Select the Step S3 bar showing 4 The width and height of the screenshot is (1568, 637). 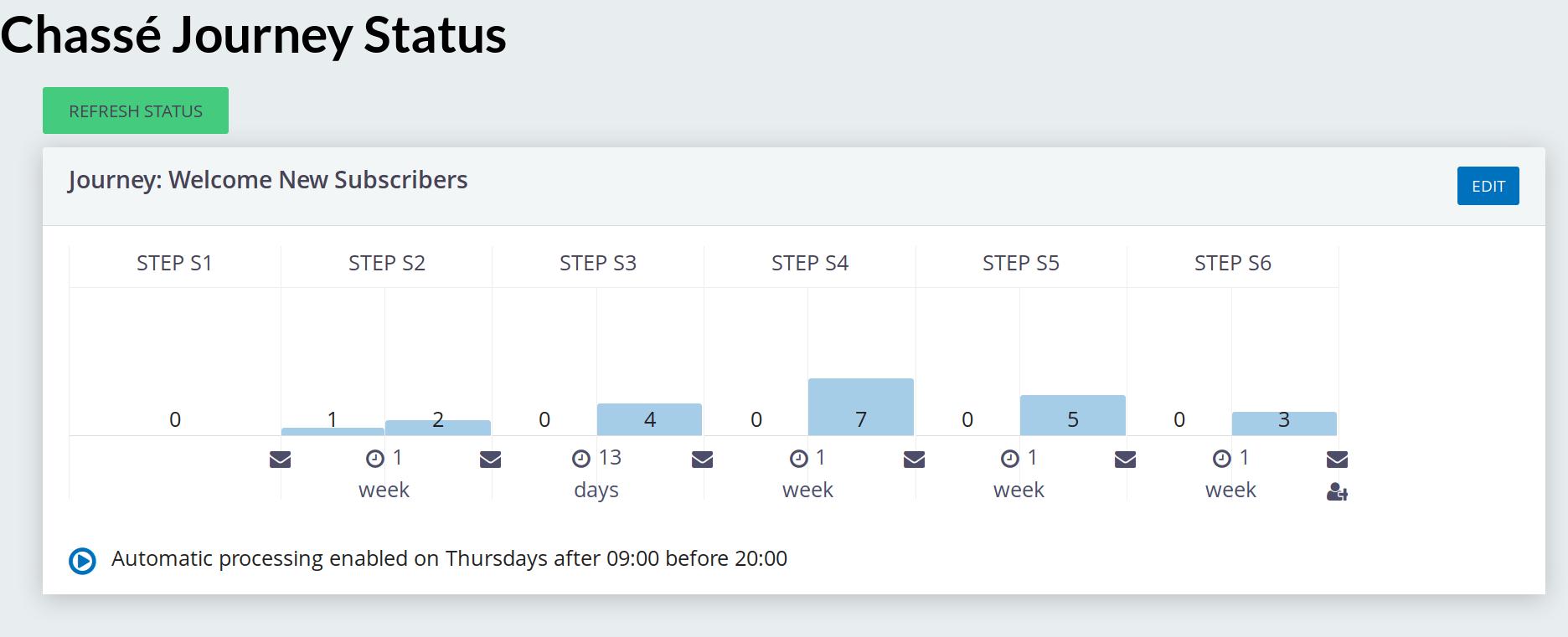tap(649, 419)
